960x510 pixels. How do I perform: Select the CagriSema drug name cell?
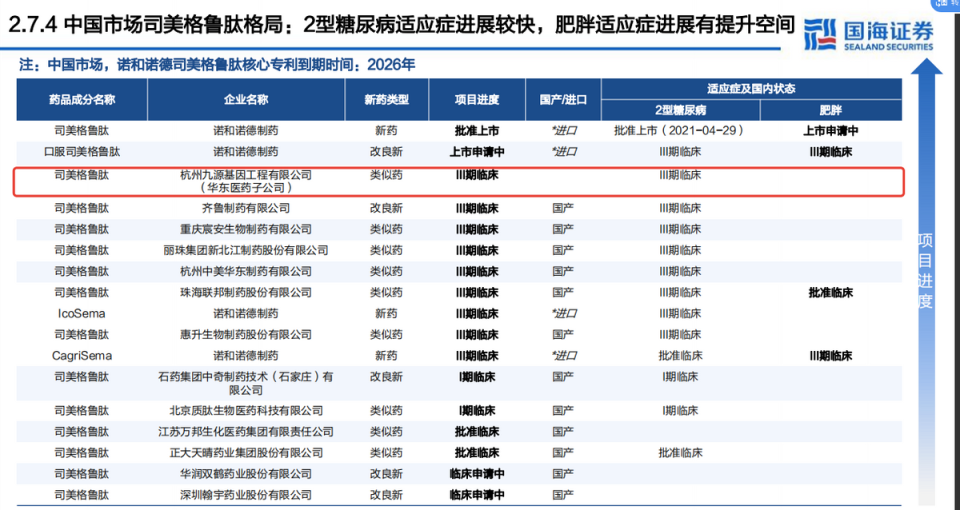click(x=82, y=356)
